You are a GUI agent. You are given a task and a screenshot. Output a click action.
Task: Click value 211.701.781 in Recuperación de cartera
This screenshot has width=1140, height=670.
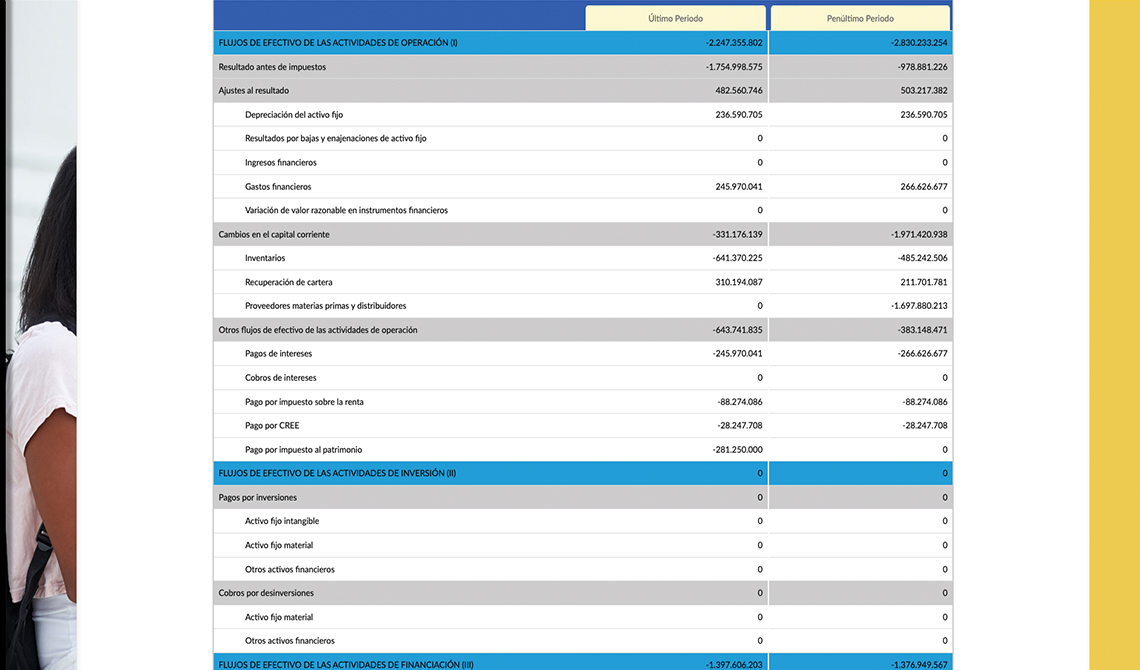point(924,282)
